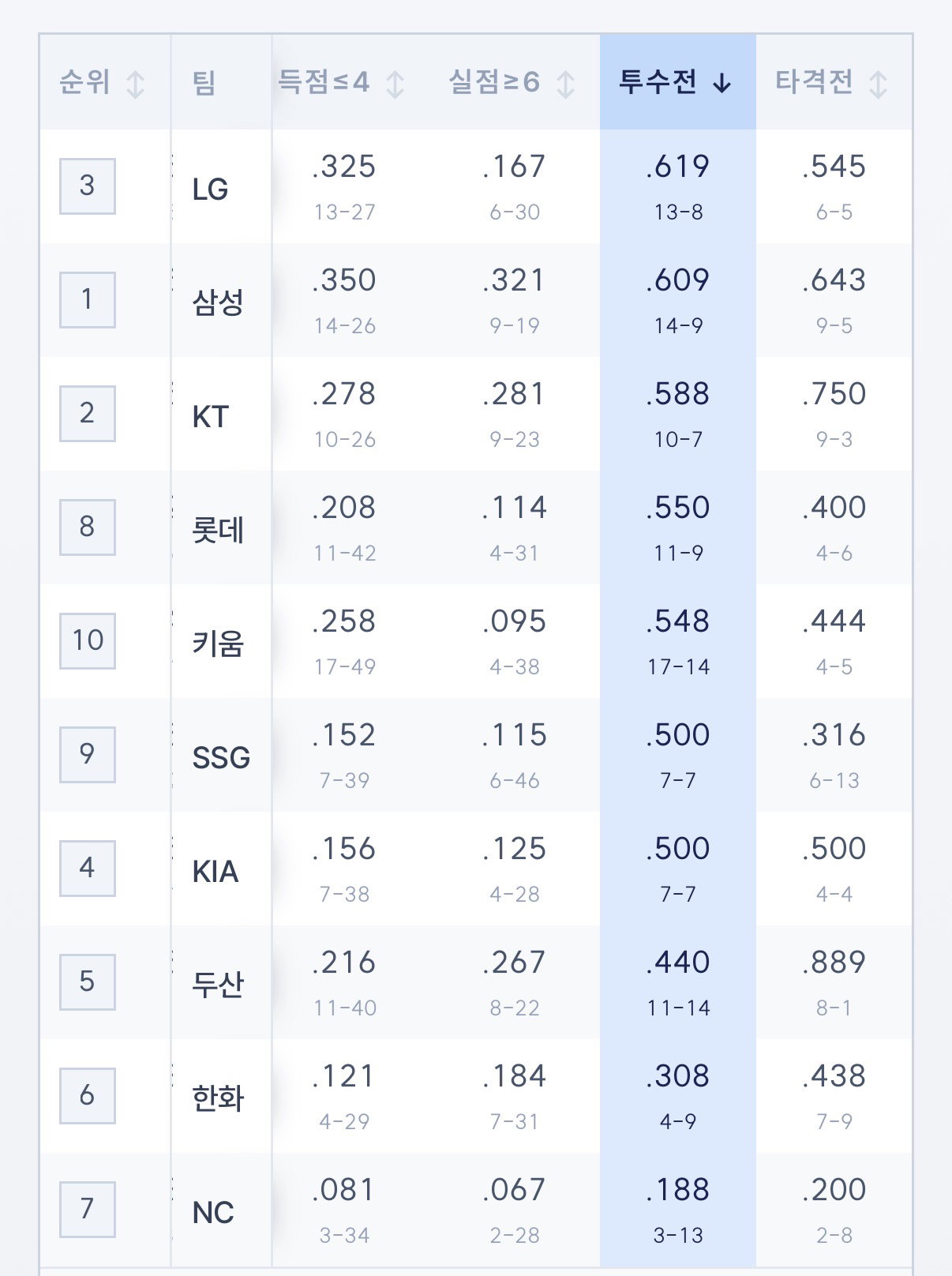952x1276 pixels.
Task: Click rank badge 9 for SSG
Action: point(88,754)
